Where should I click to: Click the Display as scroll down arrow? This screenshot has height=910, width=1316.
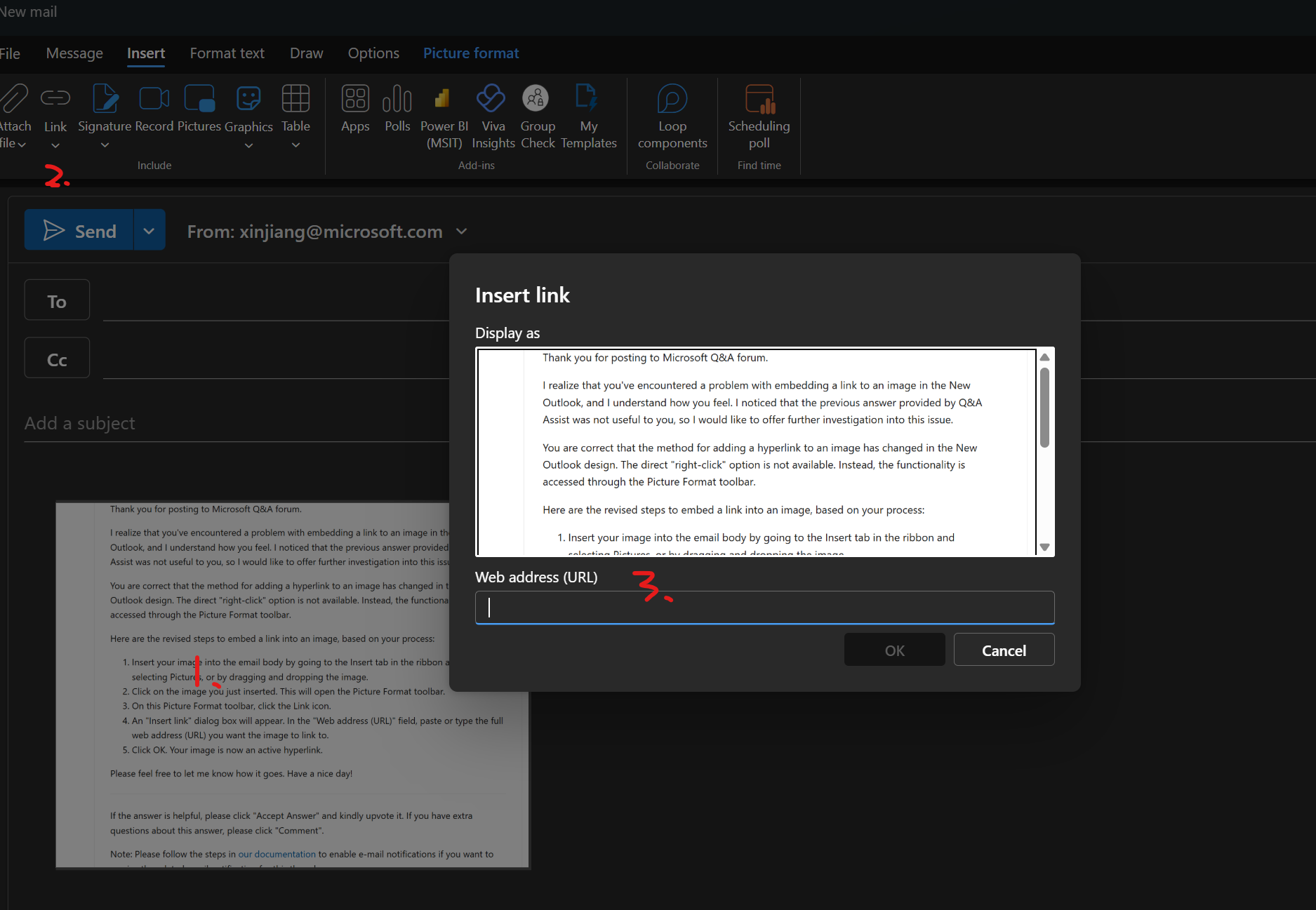pos(1044,547)
